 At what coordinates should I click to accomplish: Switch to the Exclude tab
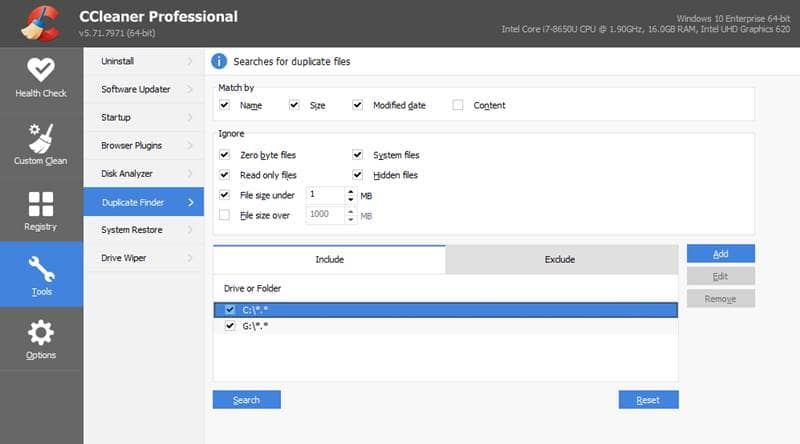pyautogui.click(x=560, y=259)
